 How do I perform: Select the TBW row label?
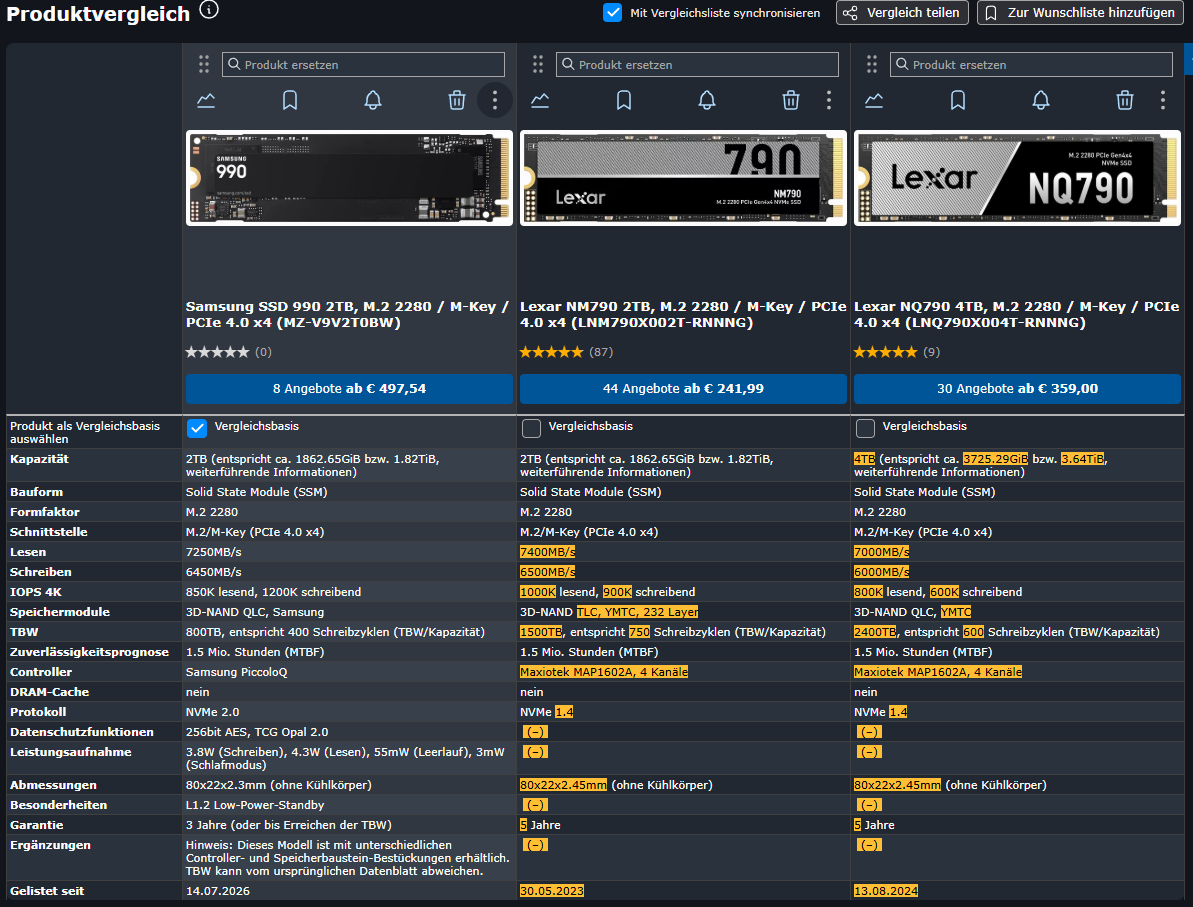24,632
